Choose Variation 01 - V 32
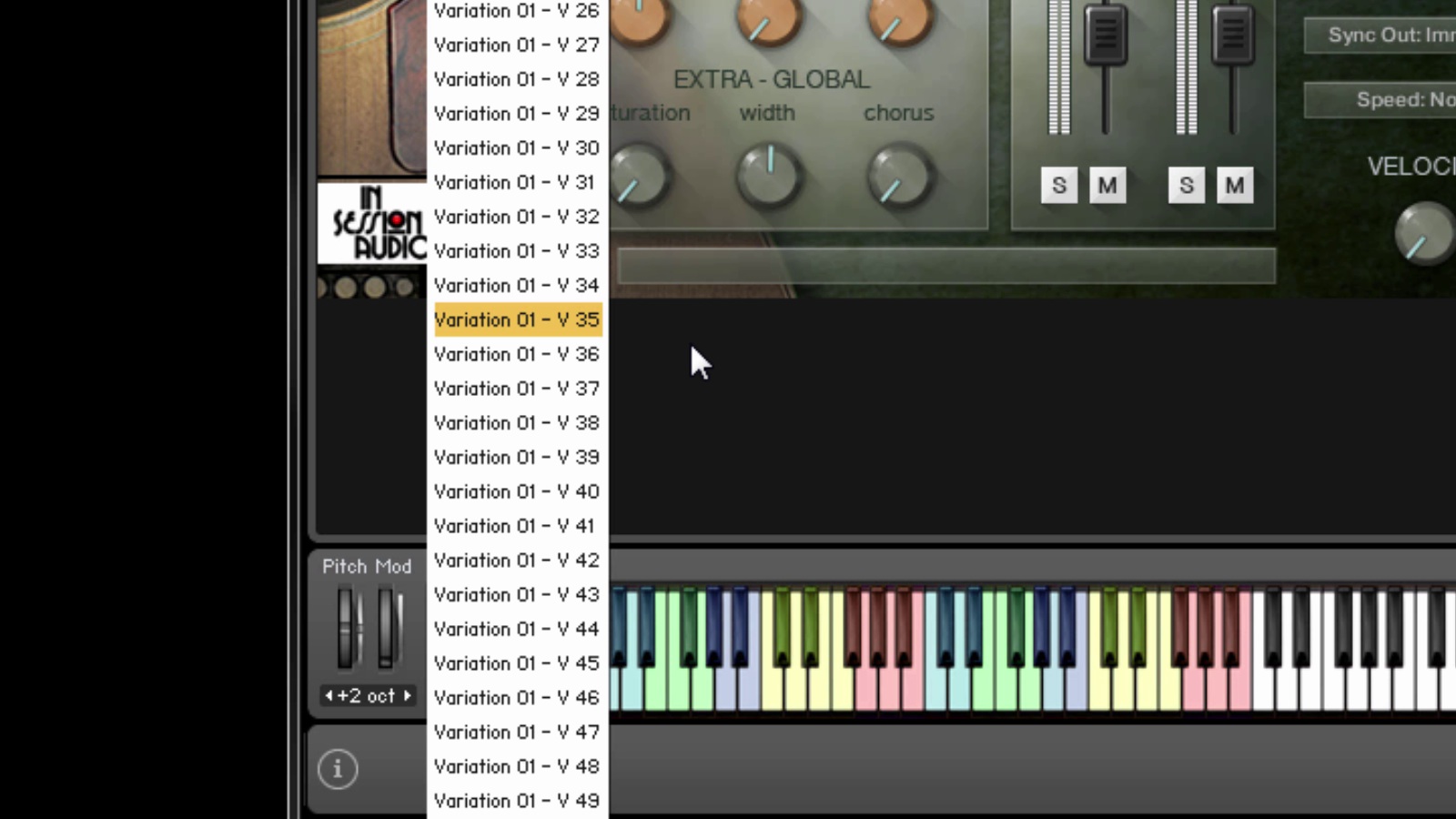This screenshot has height=819, width=1456. (517, 217)
